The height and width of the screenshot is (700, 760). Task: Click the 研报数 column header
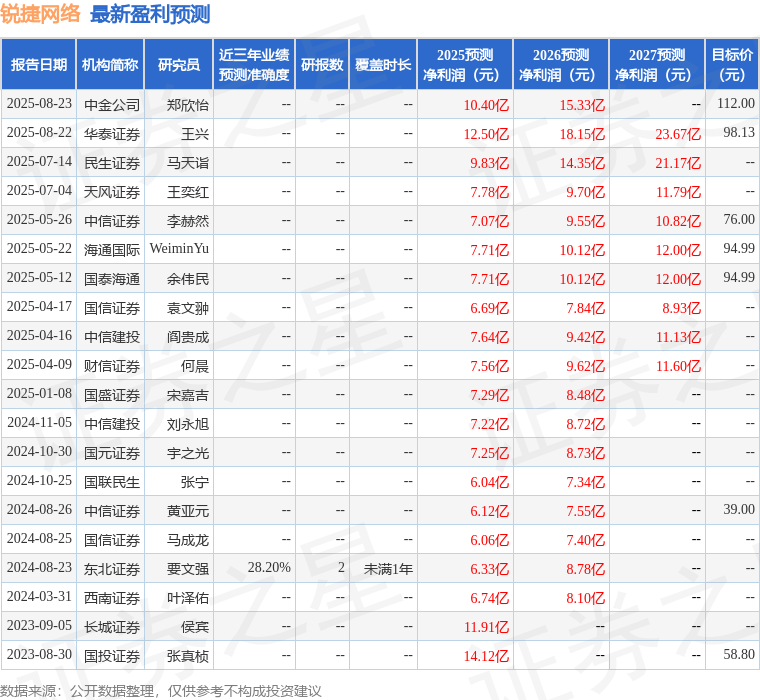(x=322, y=64)
